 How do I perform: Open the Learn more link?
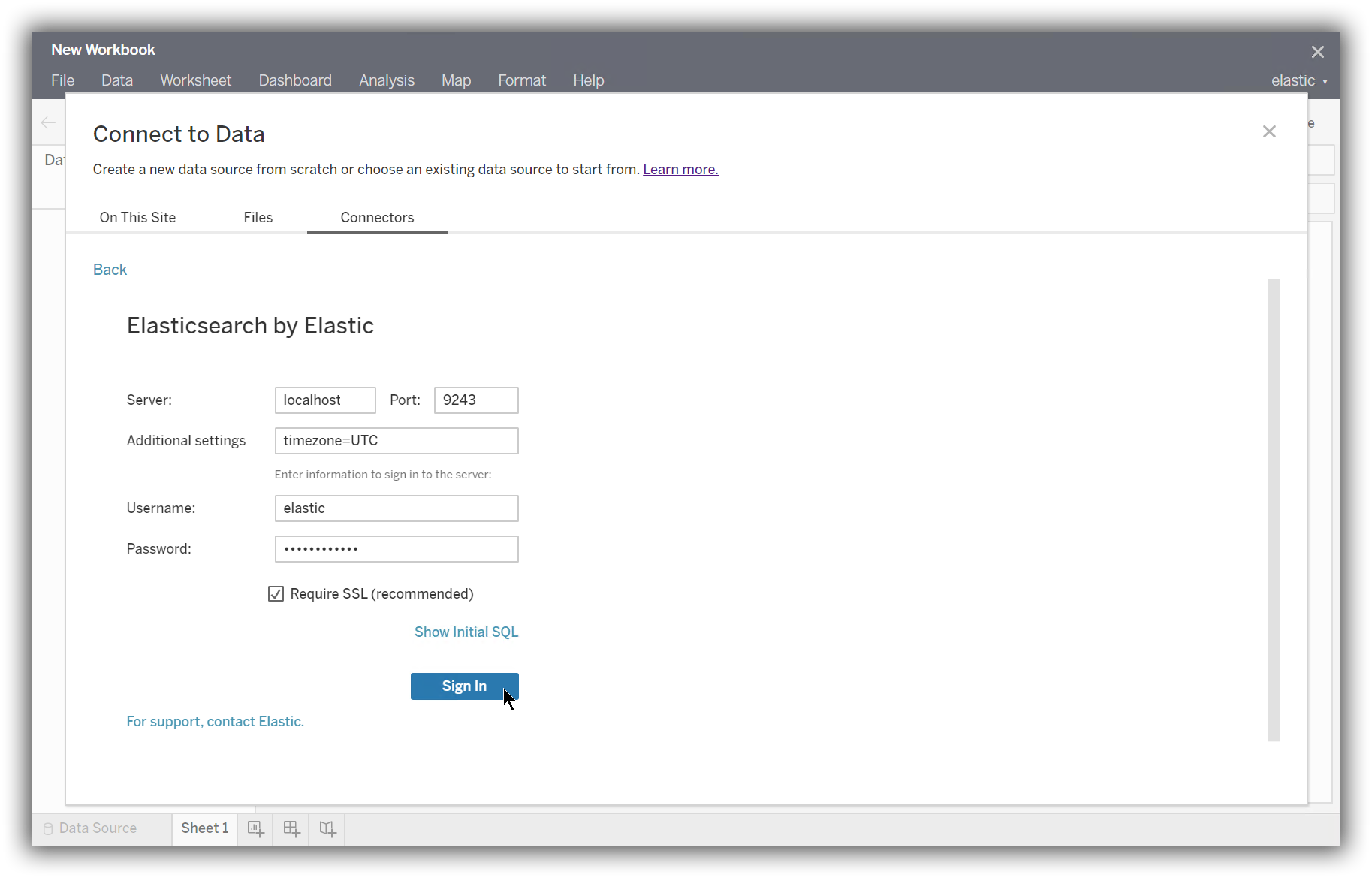tap(680, 170)
